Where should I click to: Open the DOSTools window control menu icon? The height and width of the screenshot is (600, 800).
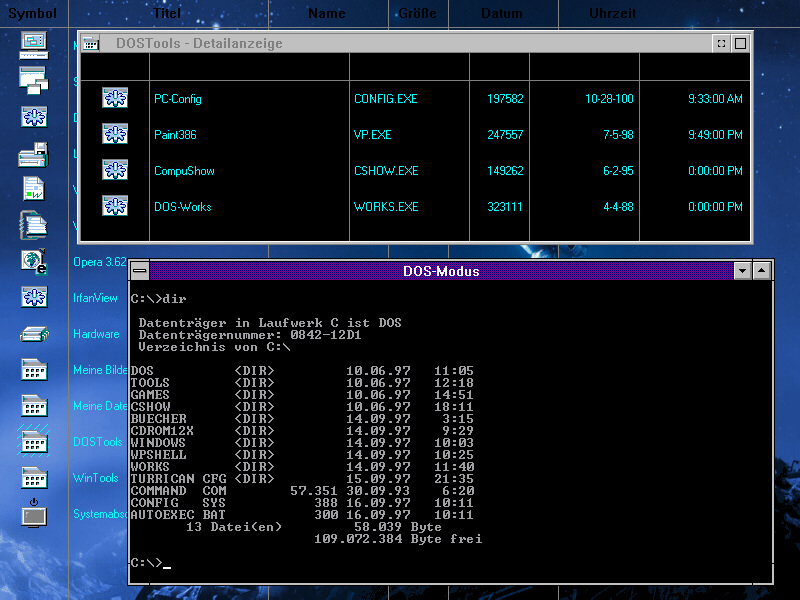[90, 43]
